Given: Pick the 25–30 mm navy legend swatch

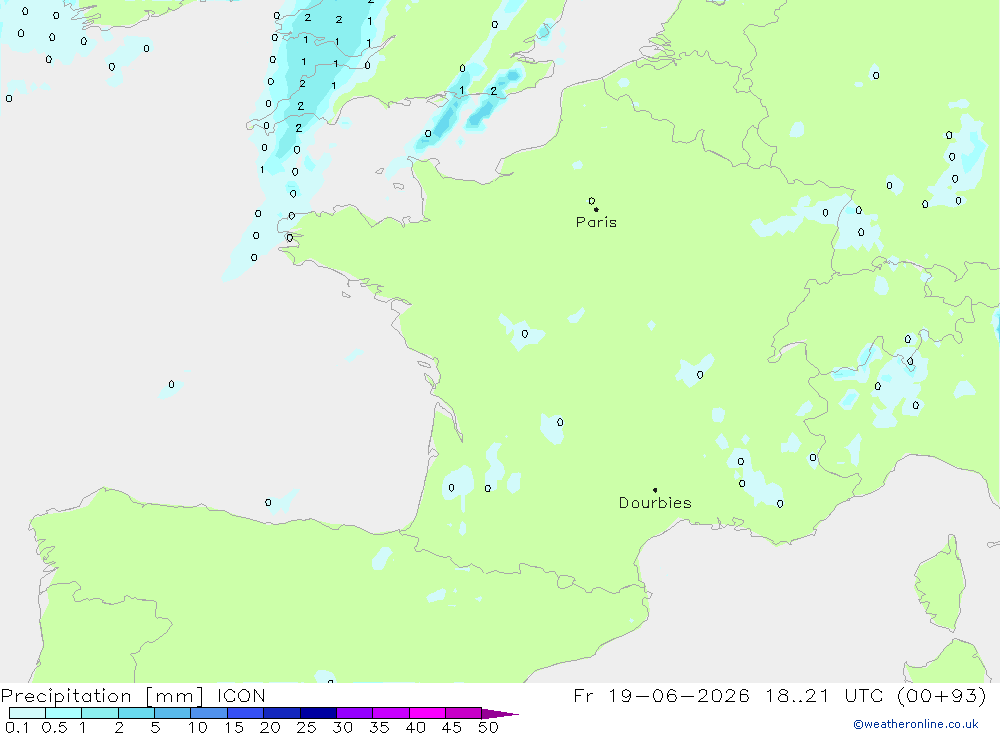Looking at the screenshot, I should [x=318, y=713].
